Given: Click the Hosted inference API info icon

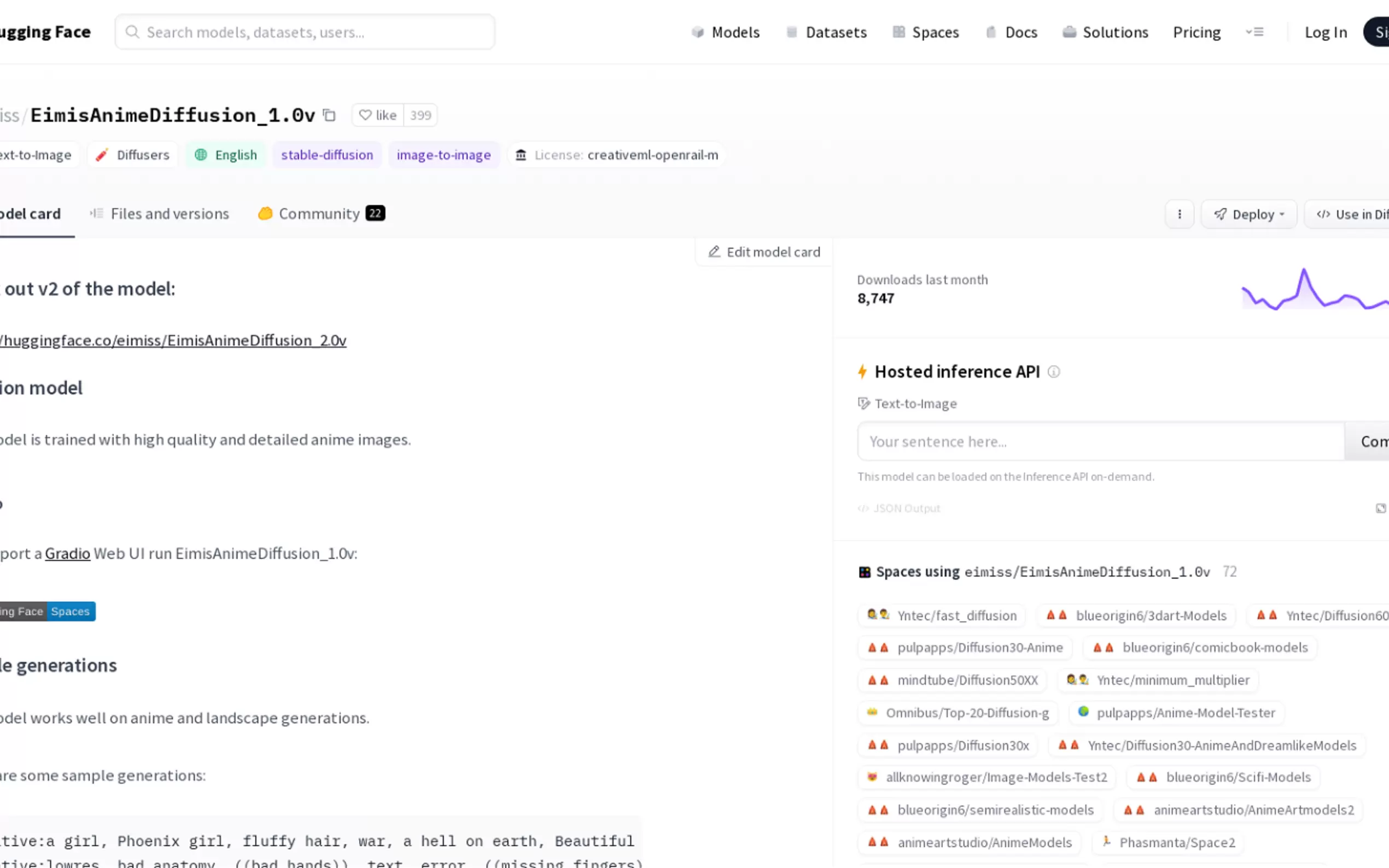Looking at the screenshot, I should (1054, 372).
